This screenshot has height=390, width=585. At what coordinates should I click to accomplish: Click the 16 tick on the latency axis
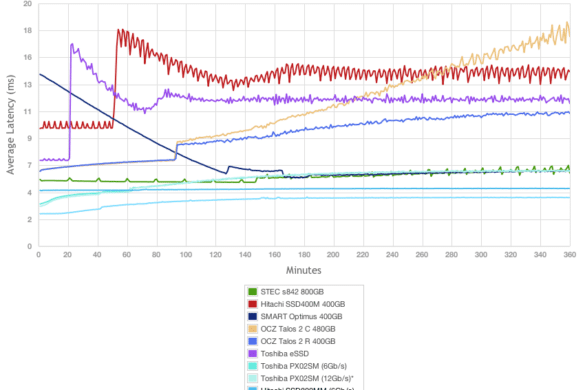coord(28,57)
